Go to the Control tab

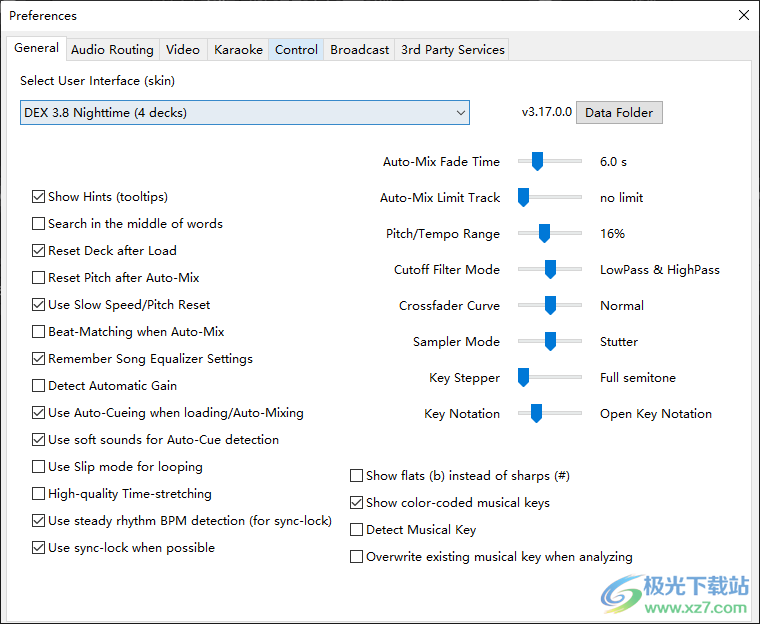[296, 49]
